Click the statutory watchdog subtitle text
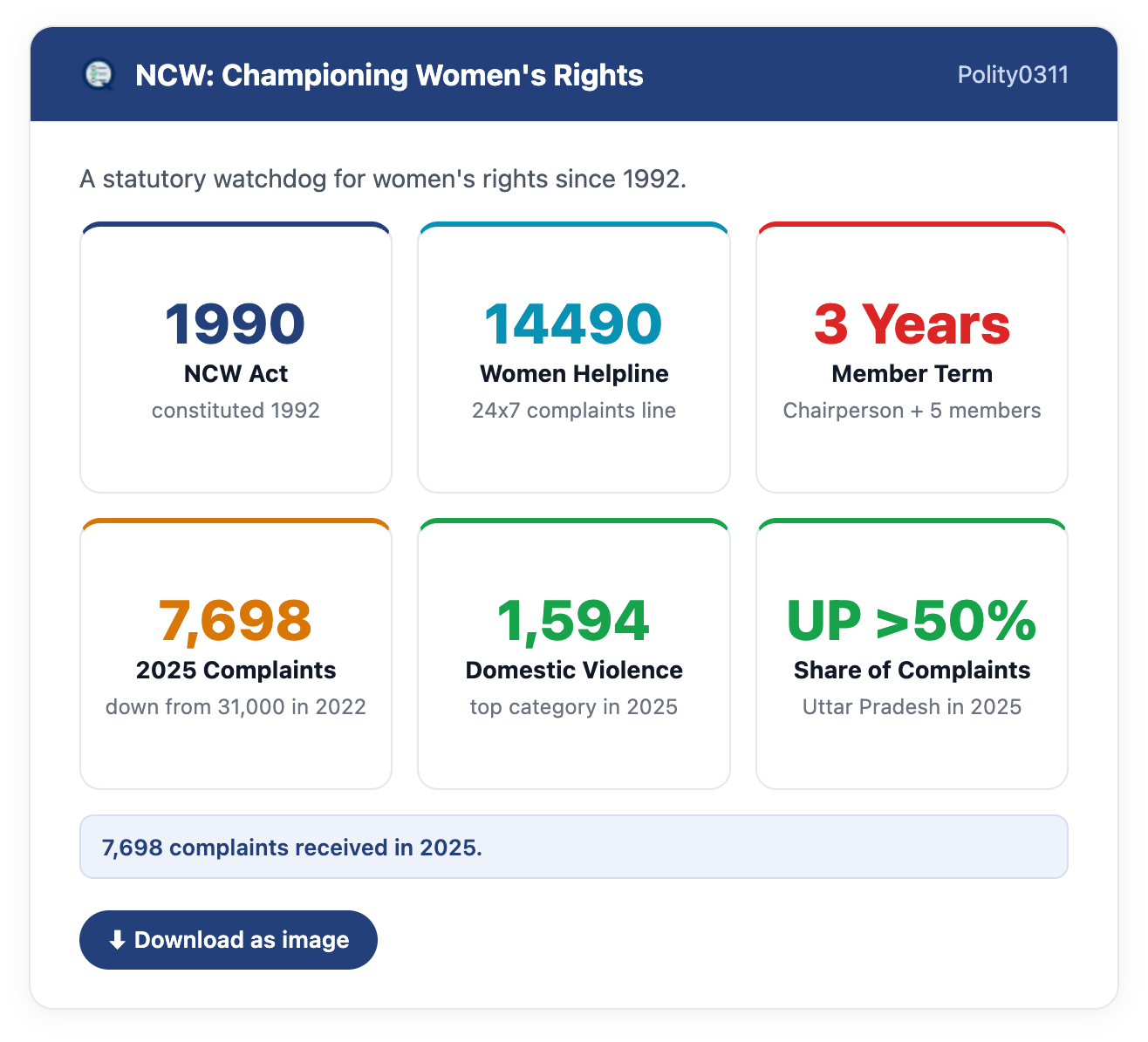Screen dimensions: 1148x1042 point(383,179)
